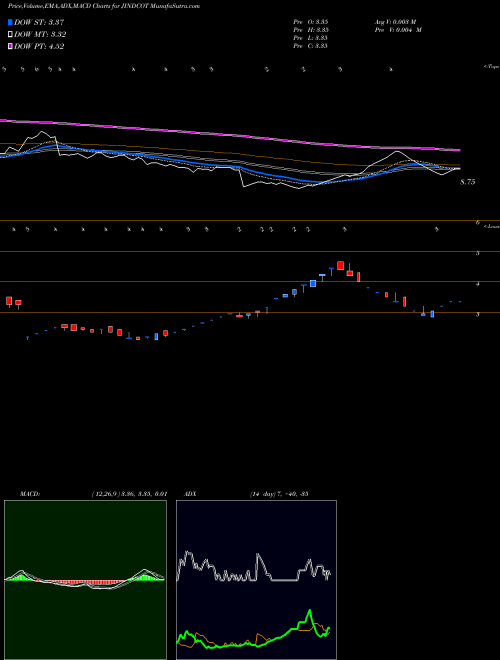
Task: Click the '<Lows' marker label
Action: pos(492,226)
